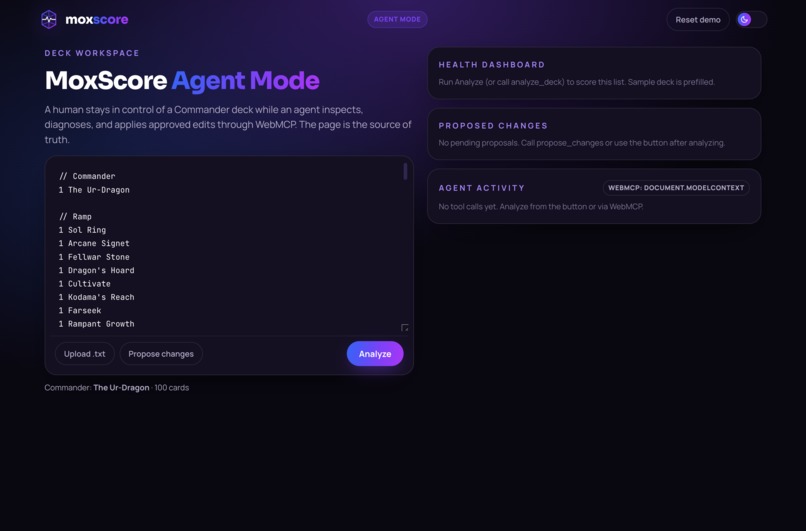Viewport: 806px width, 531px height.
Task: Click the PROPOSED CHANGES heading
Action: 493,125
